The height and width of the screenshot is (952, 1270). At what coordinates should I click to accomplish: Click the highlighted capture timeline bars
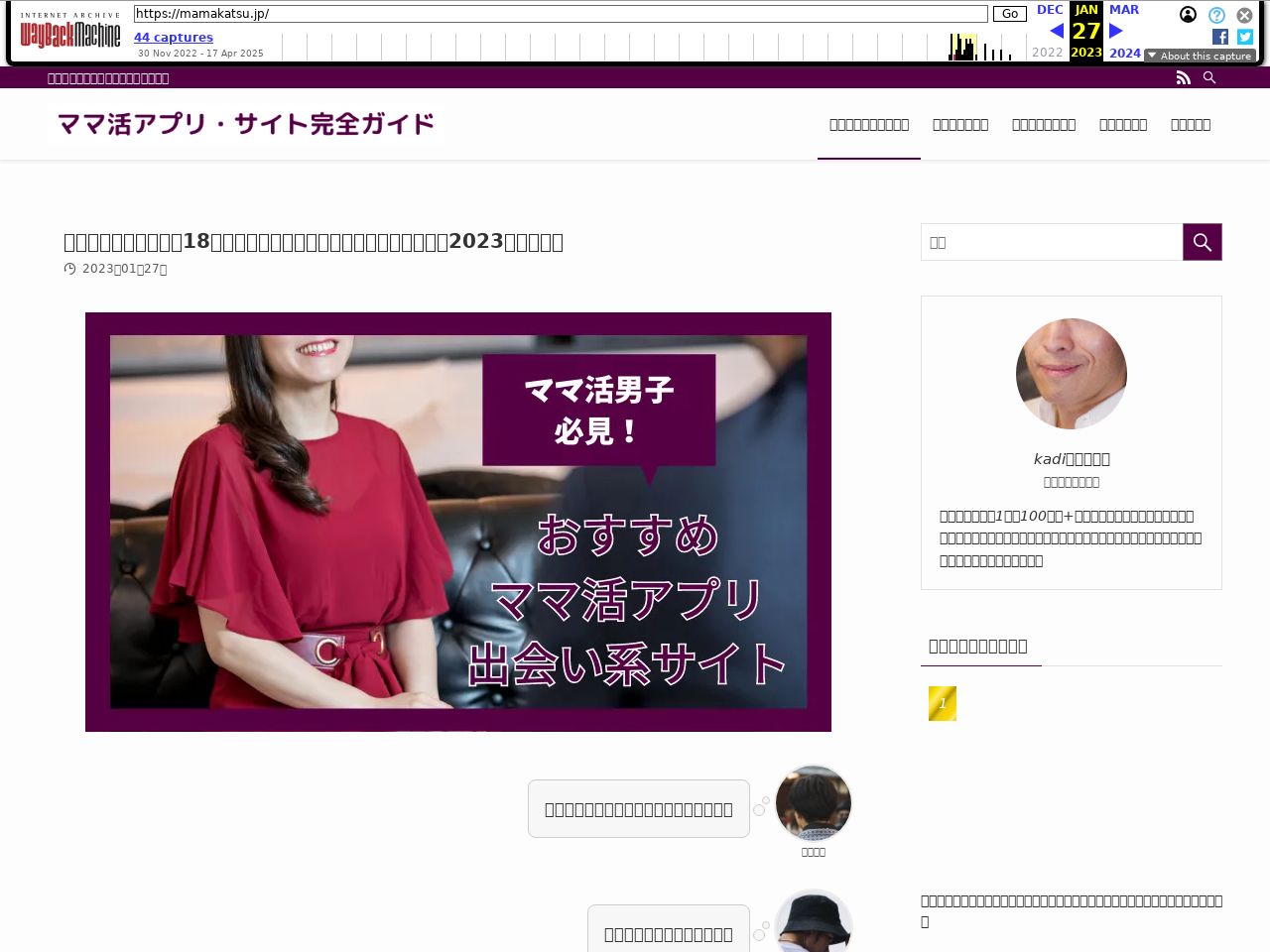coord(962,48)
